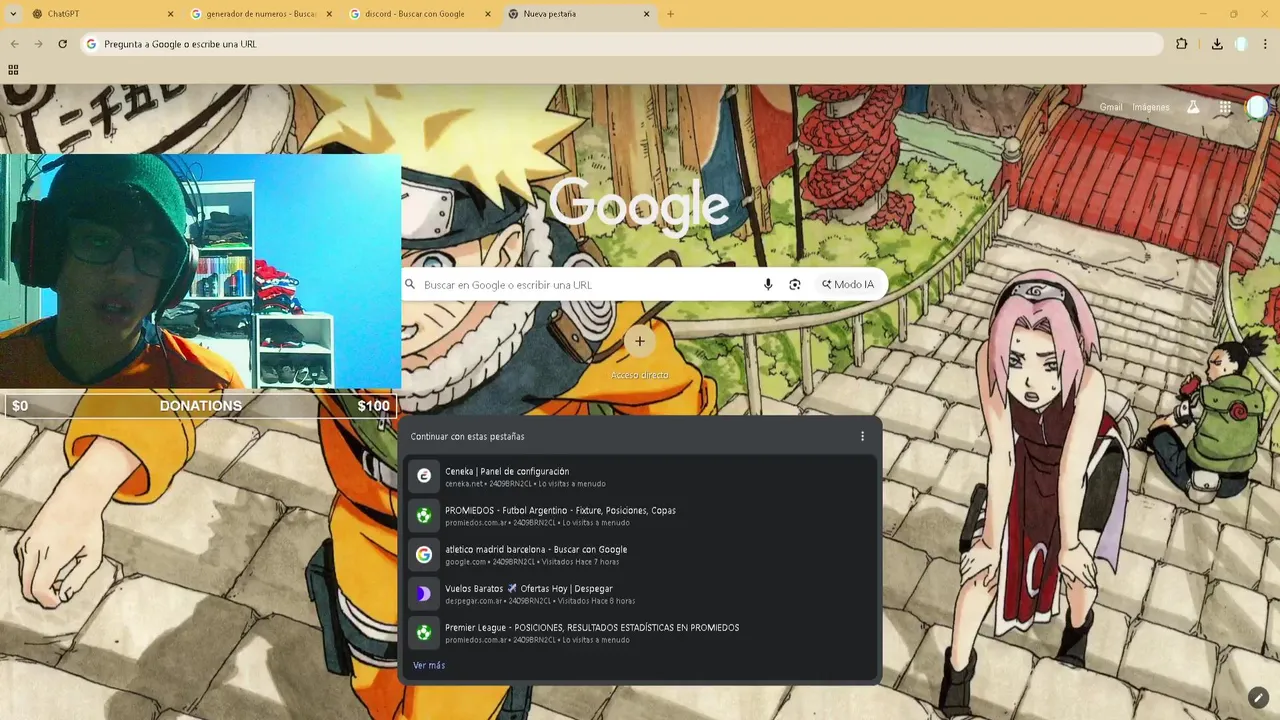Click the Despegar favicon icon
Image resolution: width=1280 pixels, height=720 pixels.
point(424,593)
